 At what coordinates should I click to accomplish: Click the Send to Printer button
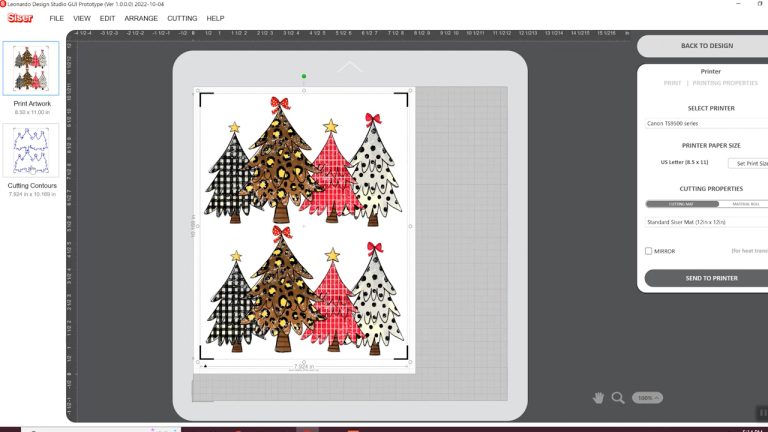(711, 278)
